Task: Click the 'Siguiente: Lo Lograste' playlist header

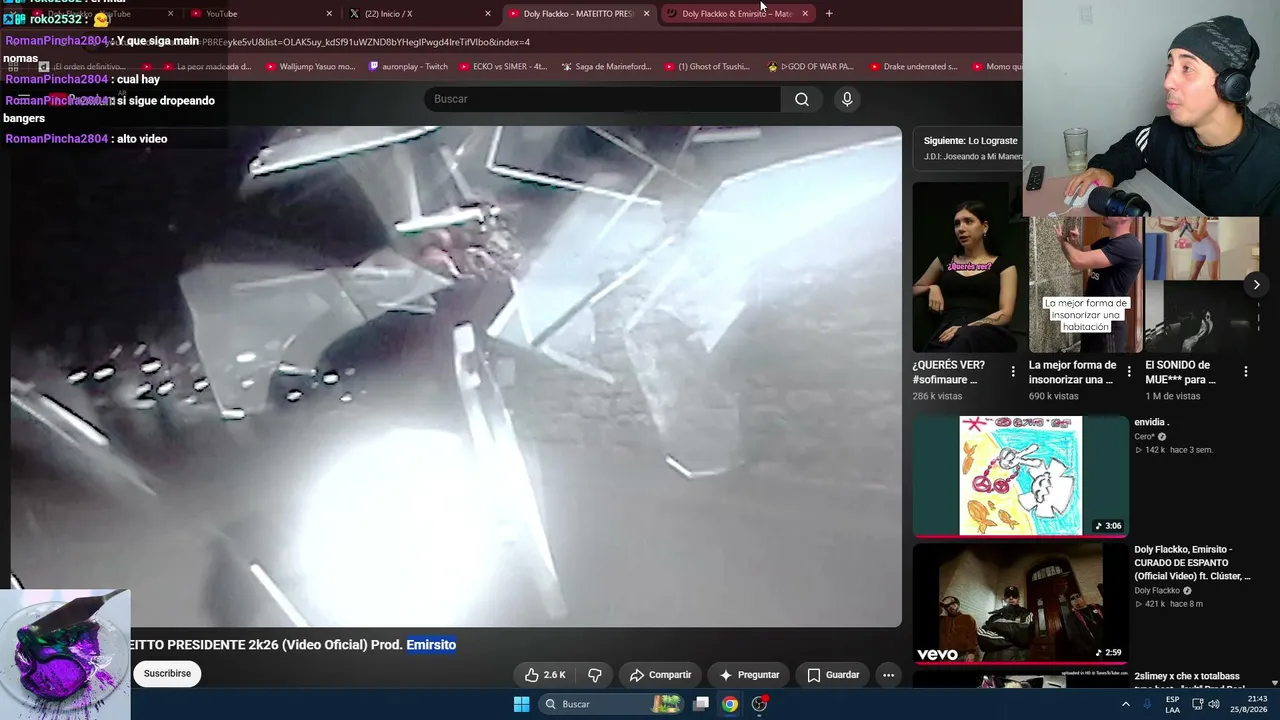Action: (970, 141)
